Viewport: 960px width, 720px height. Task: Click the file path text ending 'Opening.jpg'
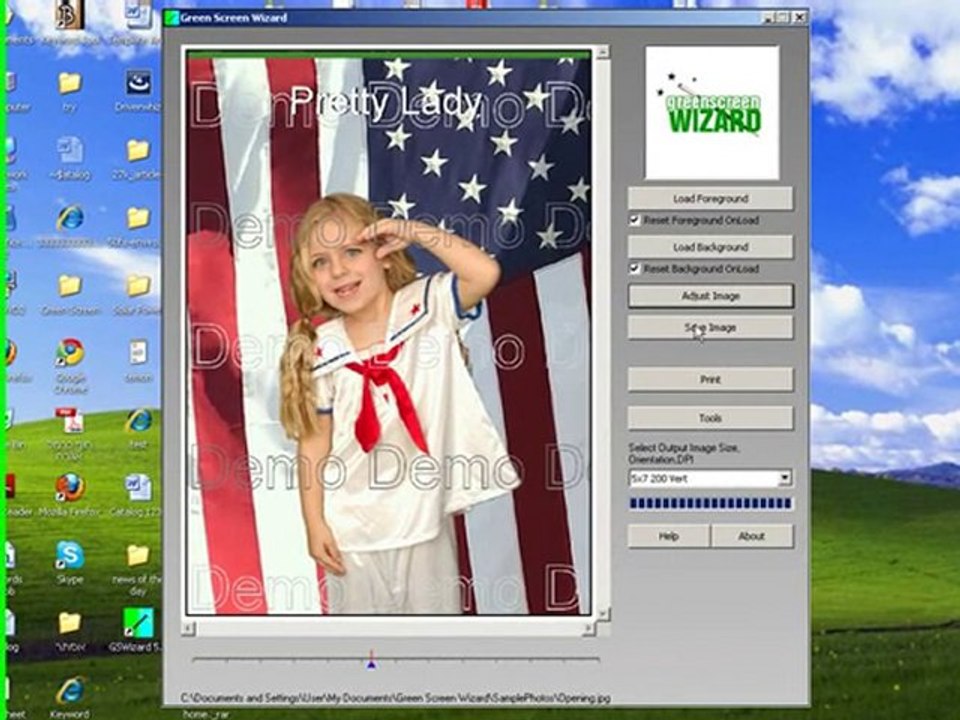[396, 697]
